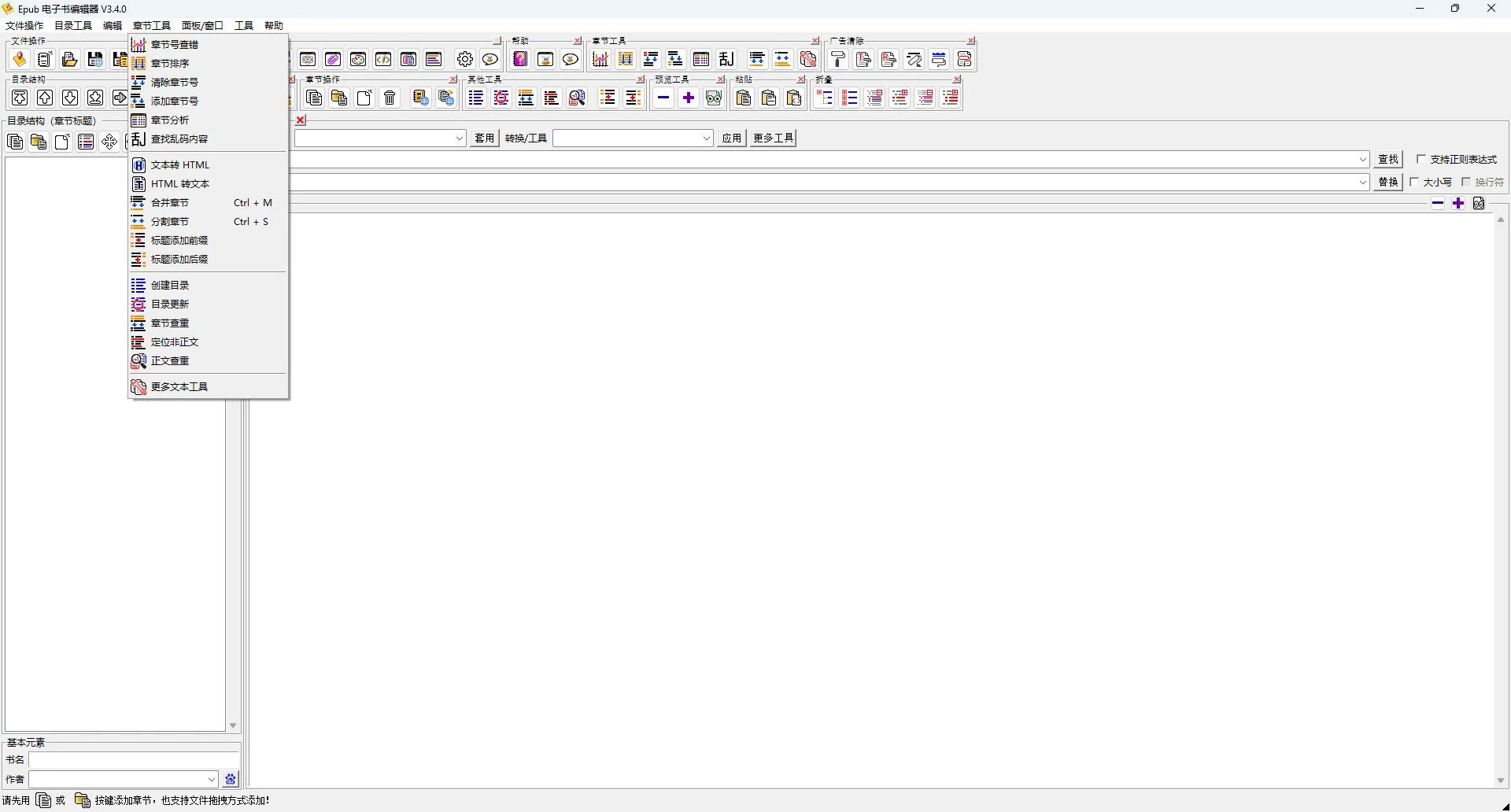Click the owl glasses preview icon
The height and width of the screenshot is (812, 1511).
(714, 98)
